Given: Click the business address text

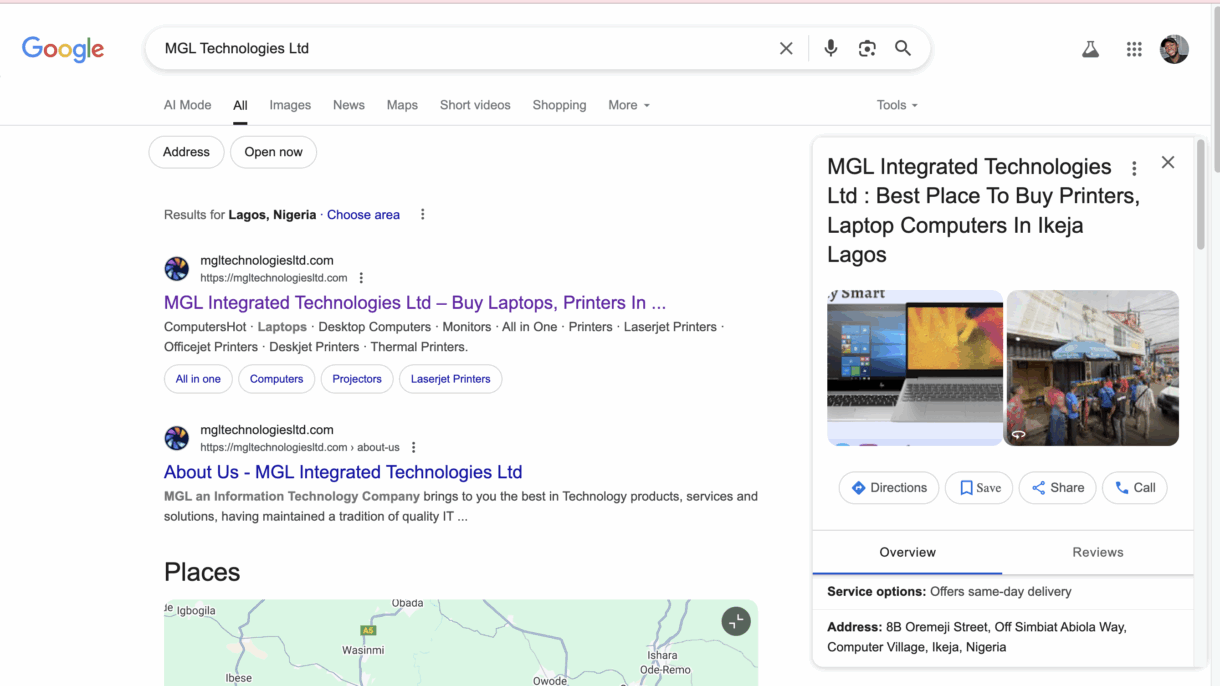Looking at the screenshot, I should pyautogui.click(x=977, y=637).
